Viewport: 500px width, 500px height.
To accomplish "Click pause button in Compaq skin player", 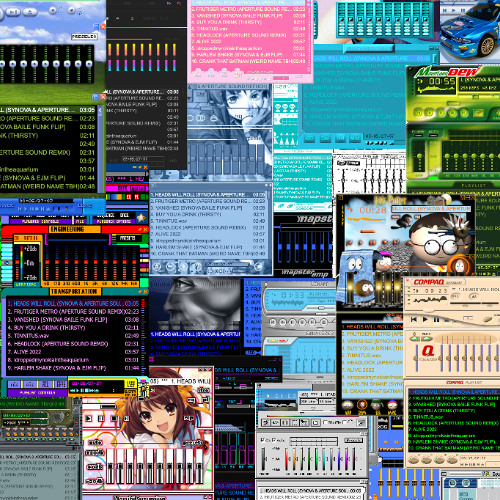I will point(436,319).
